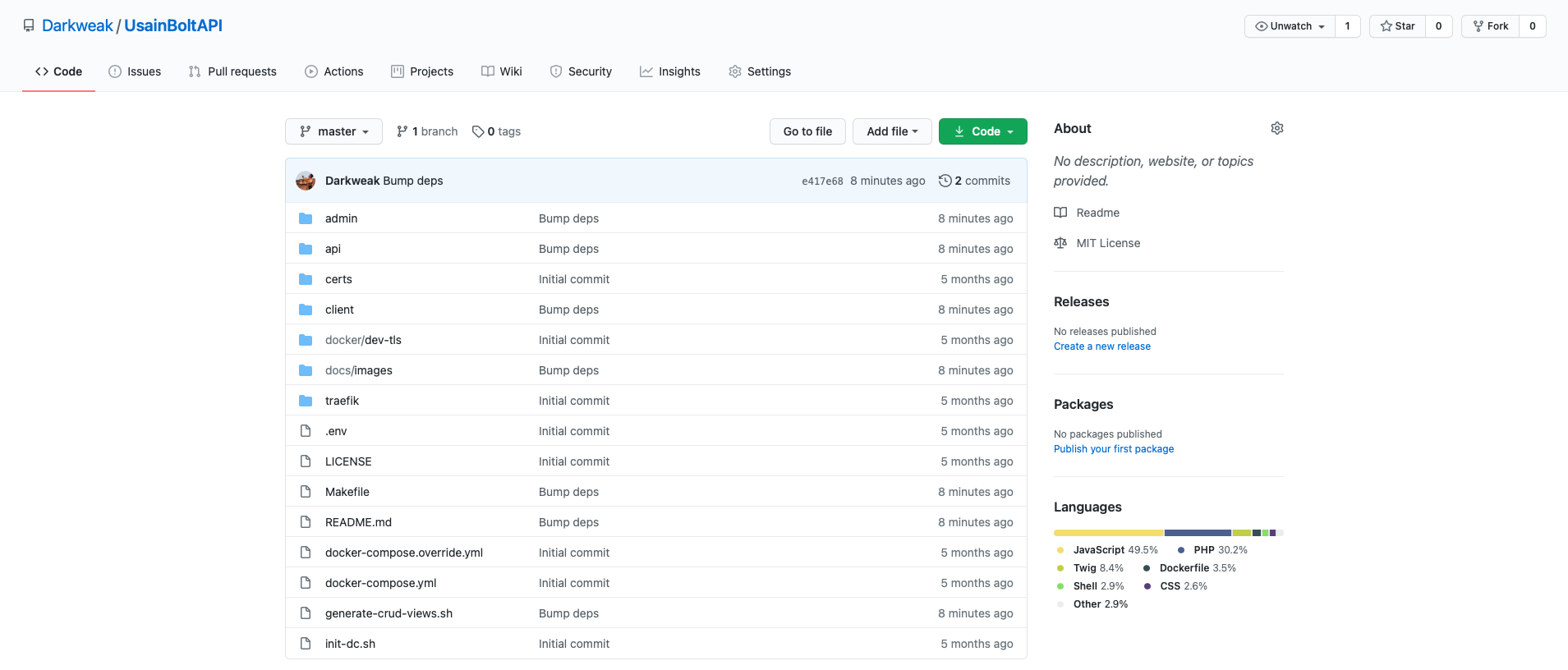Click the stargazers count 0
The image size is (1568, 670).
[x=1438, y=26]
